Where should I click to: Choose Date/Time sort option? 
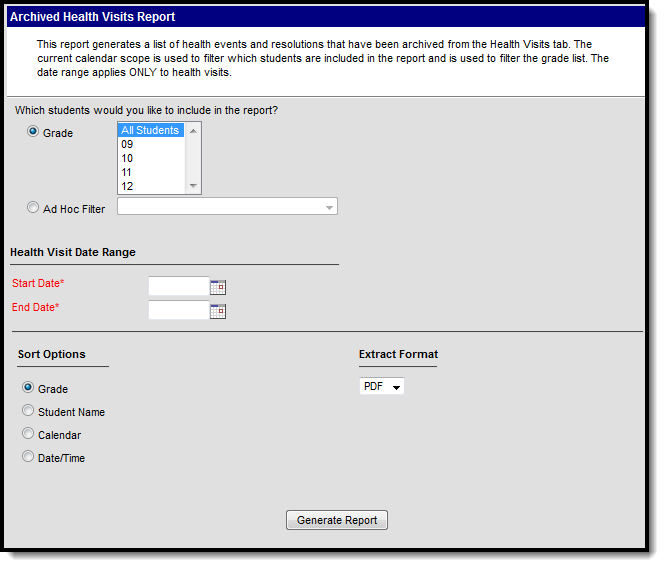(28, 456)
